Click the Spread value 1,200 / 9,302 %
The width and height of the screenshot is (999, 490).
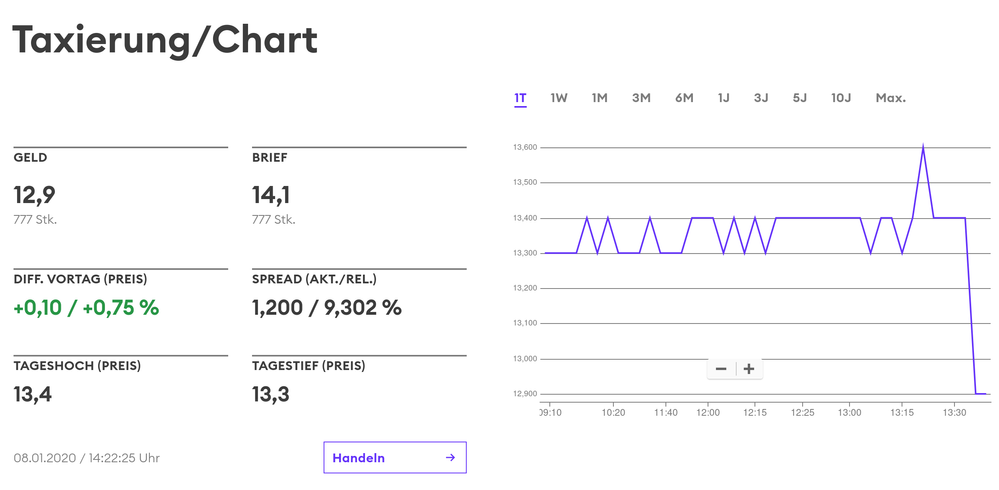pyautogui.click(x=326, y=308)
